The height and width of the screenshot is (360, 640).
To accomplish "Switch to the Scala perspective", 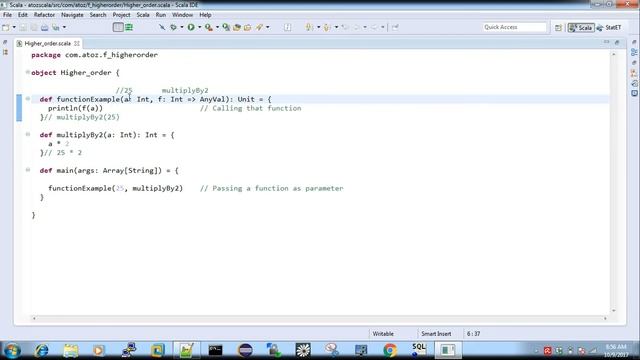I will [581, 27].
